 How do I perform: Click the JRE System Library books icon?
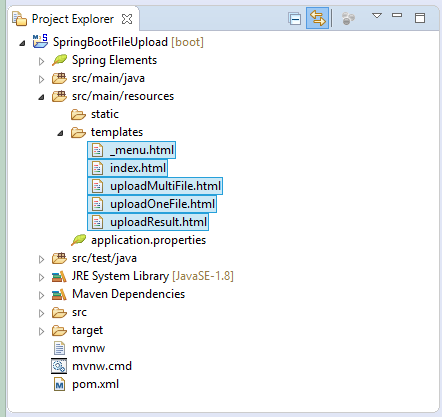pos(59,276)
